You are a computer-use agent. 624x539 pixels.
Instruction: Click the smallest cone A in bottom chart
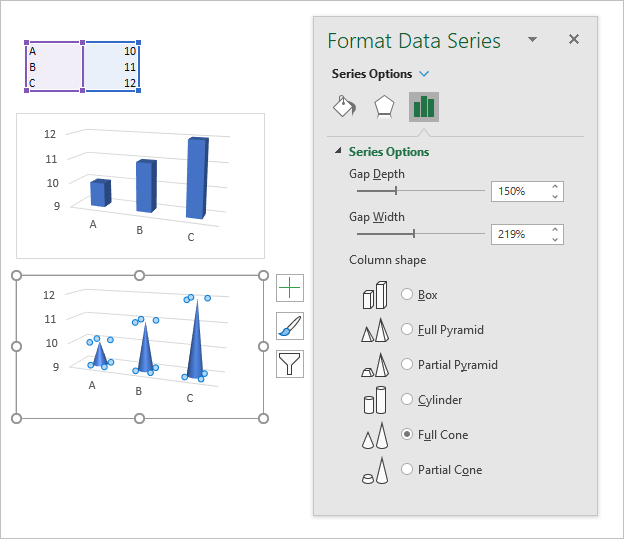pos(99,354)
